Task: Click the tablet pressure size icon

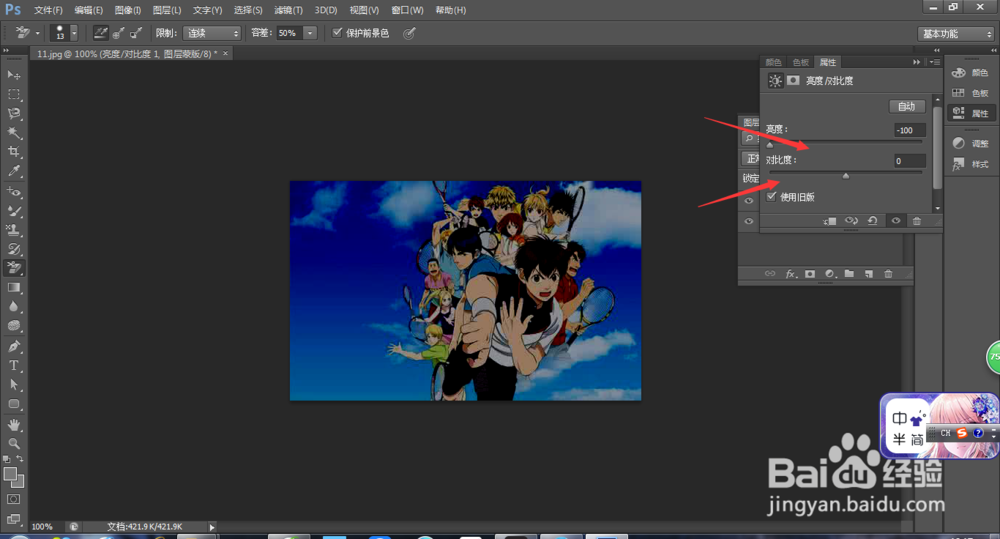Action: (x=409, y=33)
